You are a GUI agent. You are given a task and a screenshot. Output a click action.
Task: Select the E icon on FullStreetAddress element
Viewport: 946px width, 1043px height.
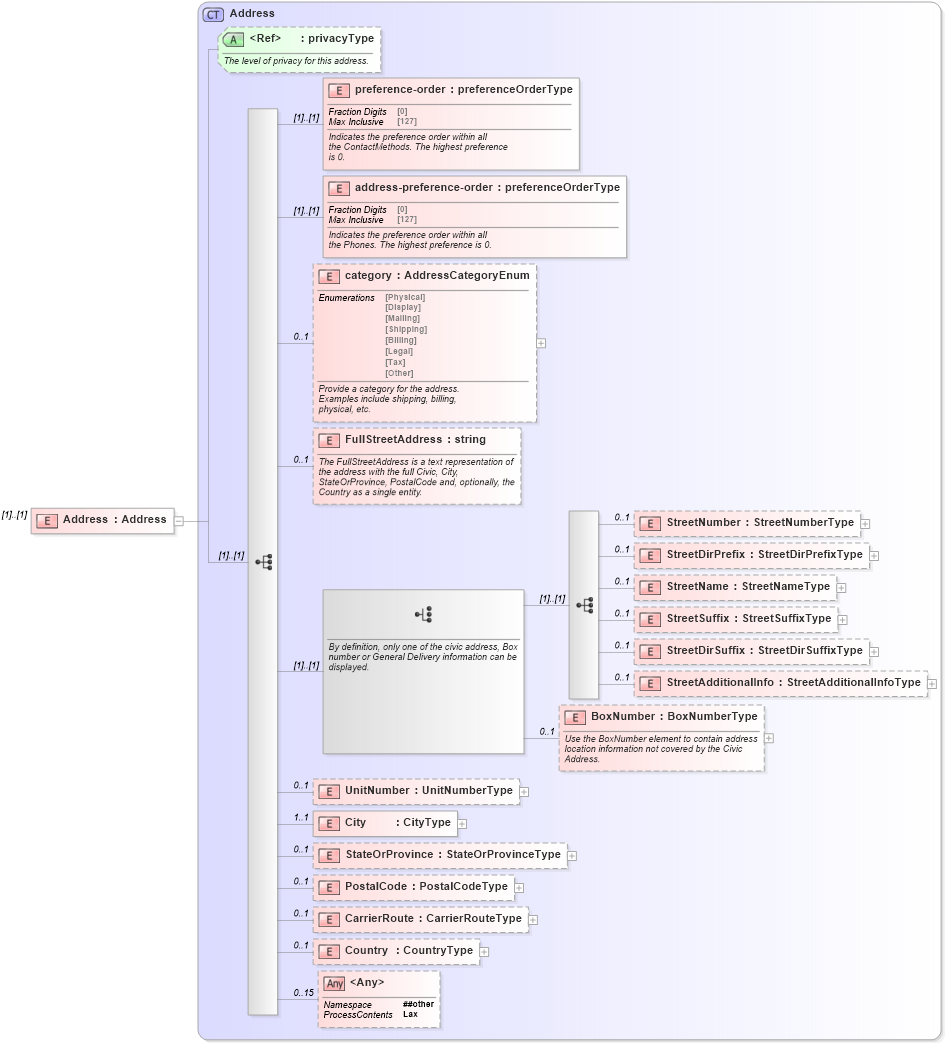click(327, 439)
